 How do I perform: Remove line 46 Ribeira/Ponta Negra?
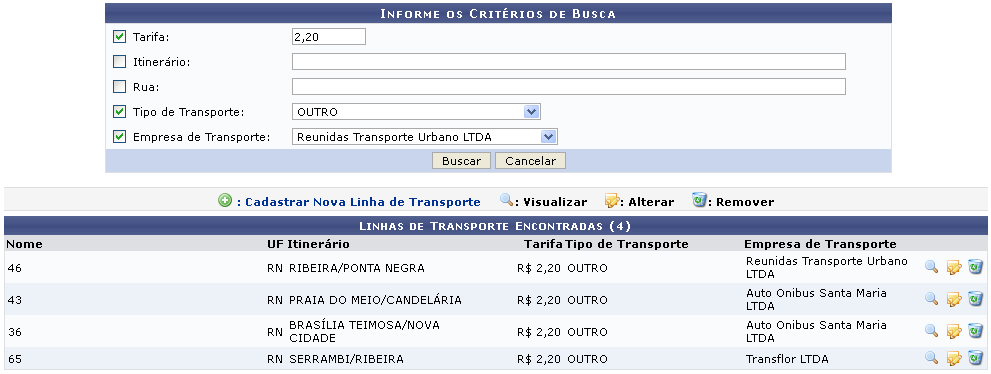pos(975,267)
